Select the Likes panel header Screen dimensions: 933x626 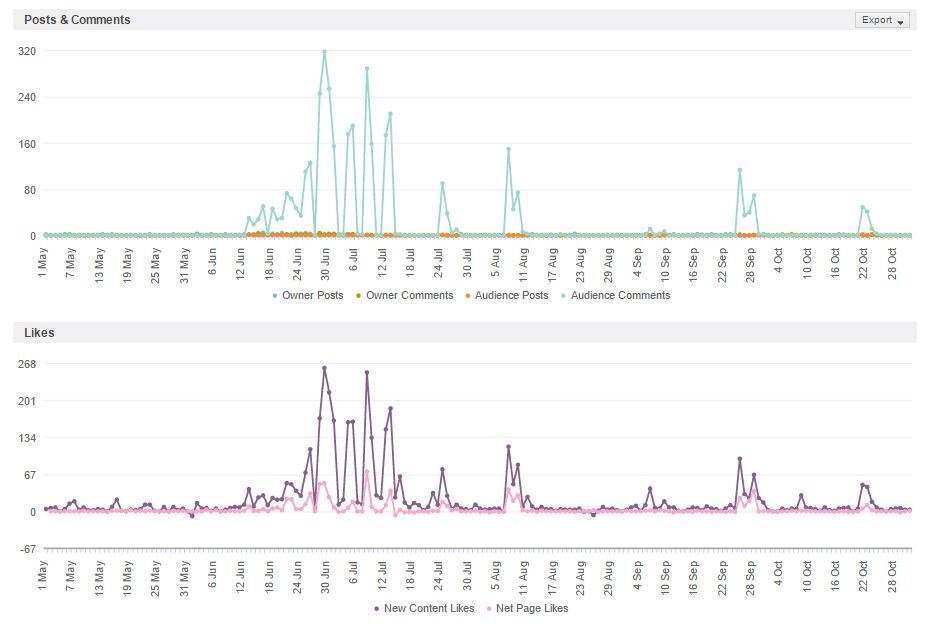point(39,332)
